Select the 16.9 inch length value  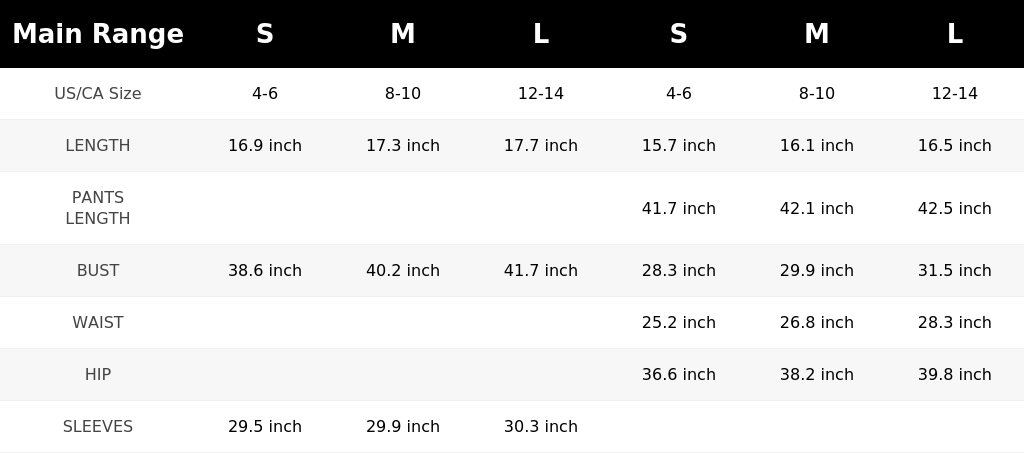pos(264,146)
